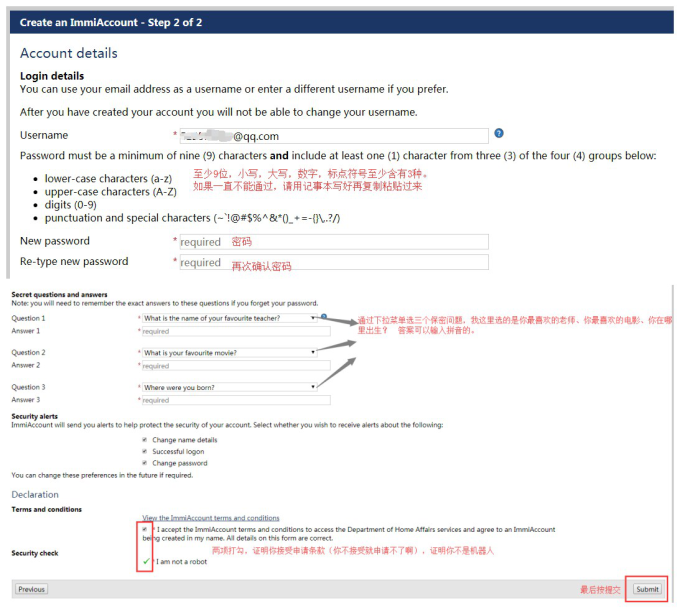
Task: Tick the accept terms and conditions checkbox
Action: [146, 529]
